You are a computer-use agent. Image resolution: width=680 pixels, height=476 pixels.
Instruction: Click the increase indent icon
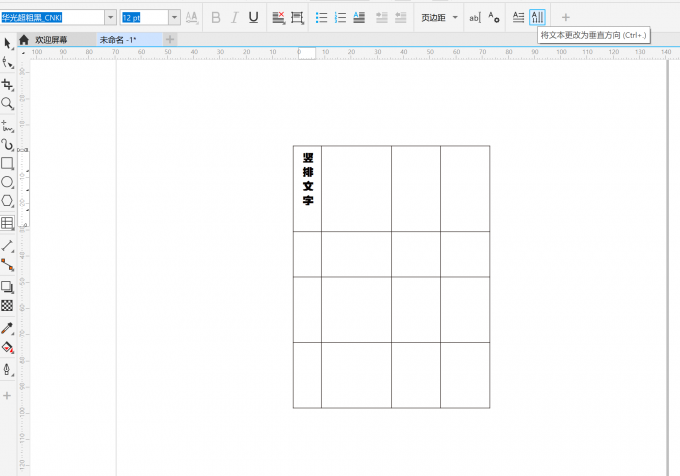pos(382,17)
